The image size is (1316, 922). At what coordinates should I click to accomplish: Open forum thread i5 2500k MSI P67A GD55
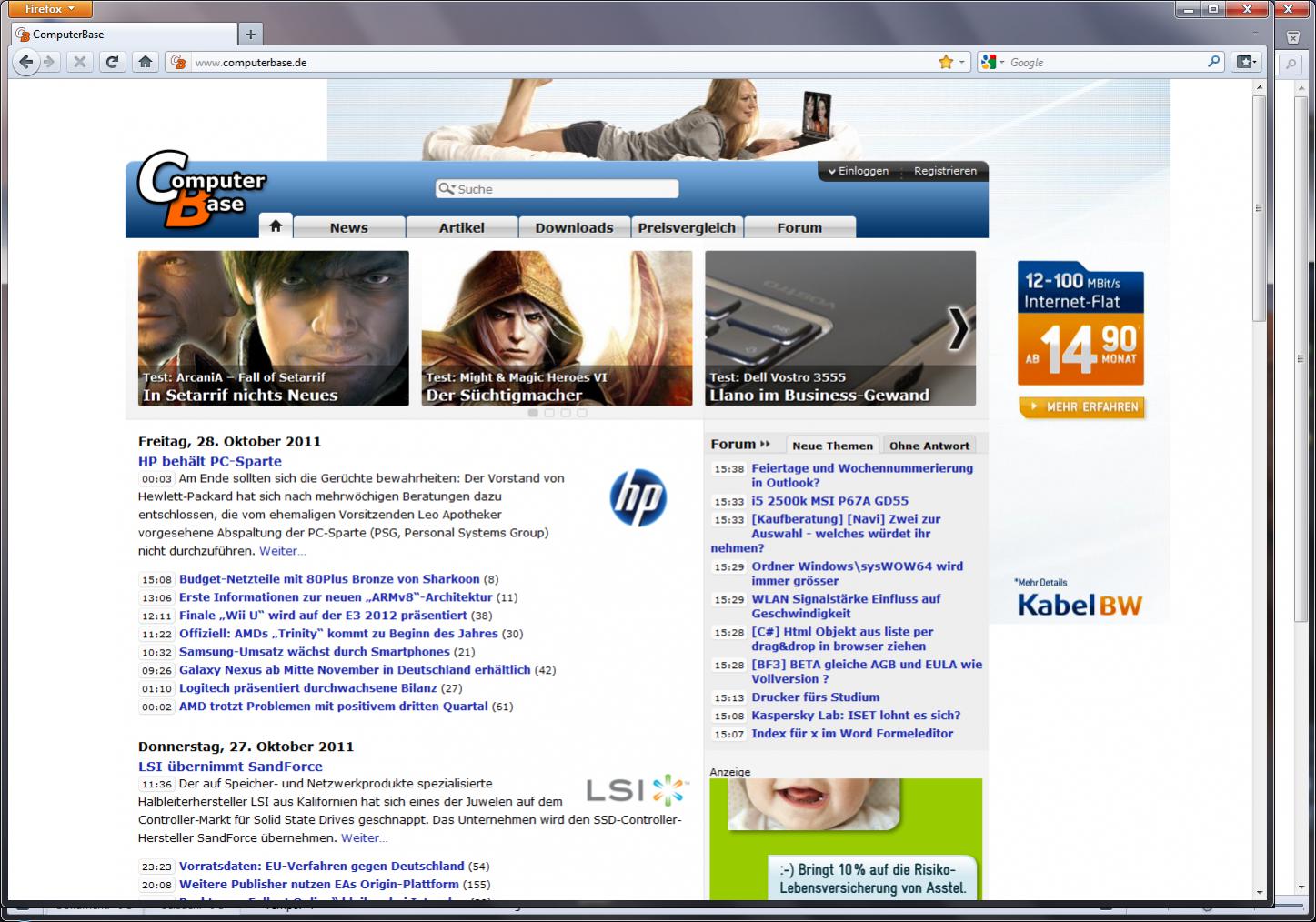pyautogui.click(x=829, y=501)
